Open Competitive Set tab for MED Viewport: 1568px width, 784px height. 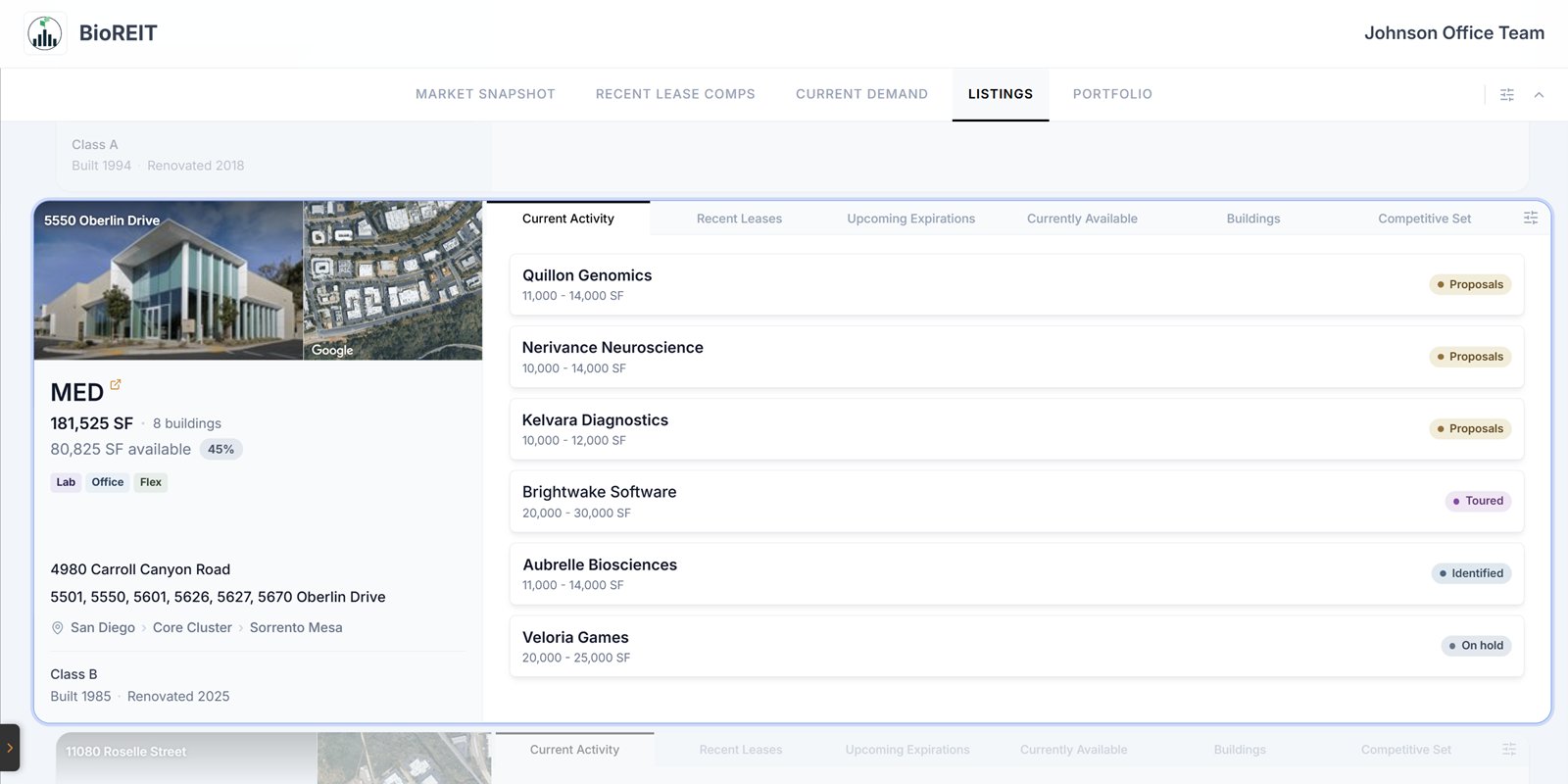[x=1425, y=219]
